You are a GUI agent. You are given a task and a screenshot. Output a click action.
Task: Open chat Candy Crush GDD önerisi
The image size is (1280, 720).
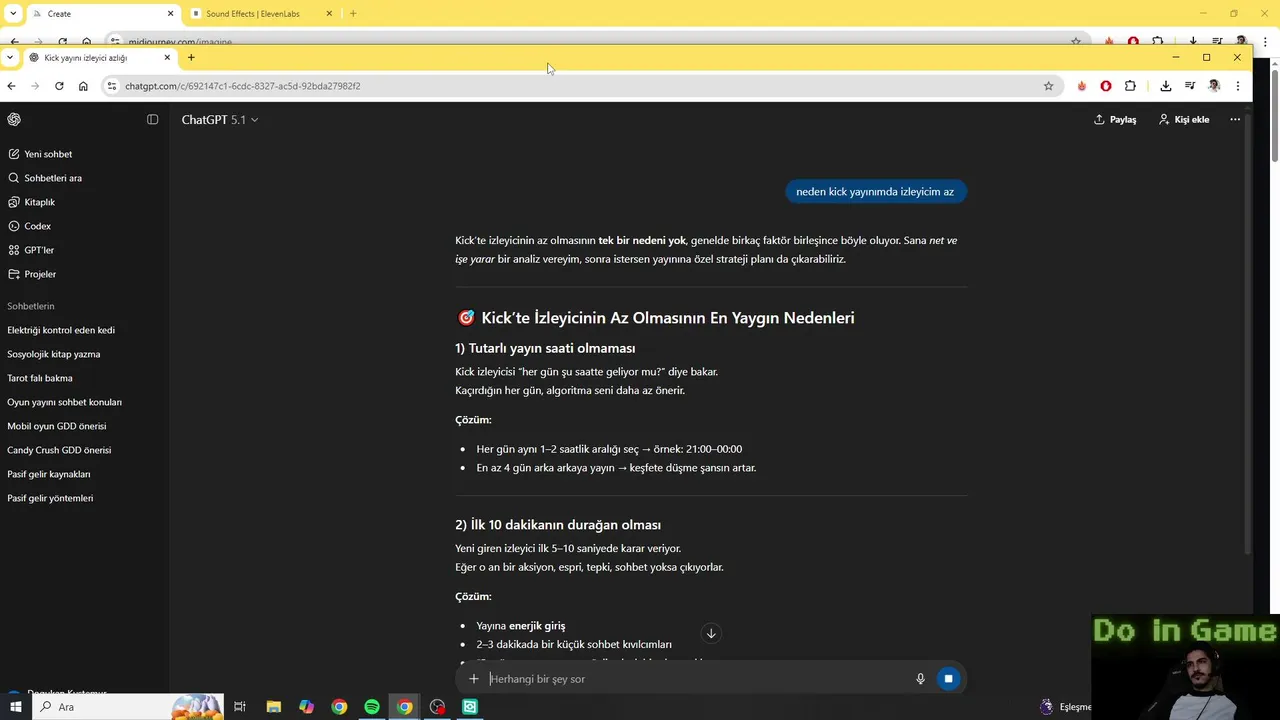[x=84, y=450]
